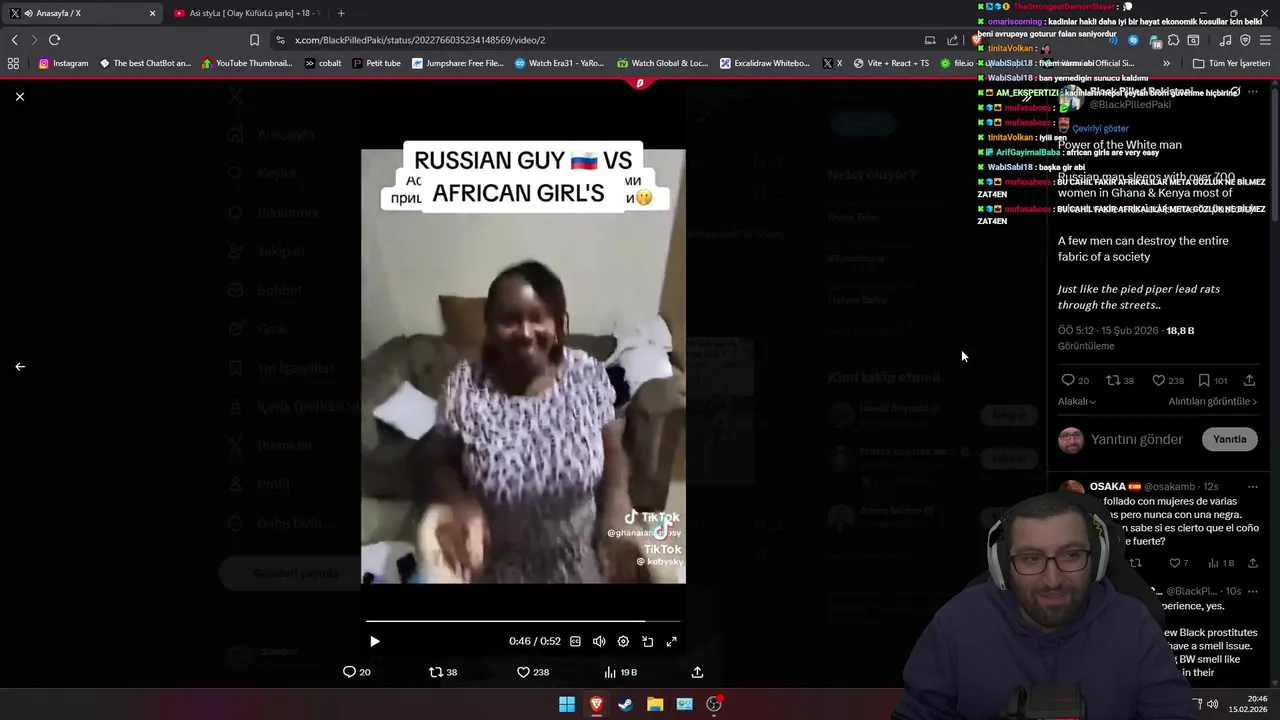The width and height of the screenshot is (1280, 720).
Task: Open a new browser tab
Action: pos(341,13)
